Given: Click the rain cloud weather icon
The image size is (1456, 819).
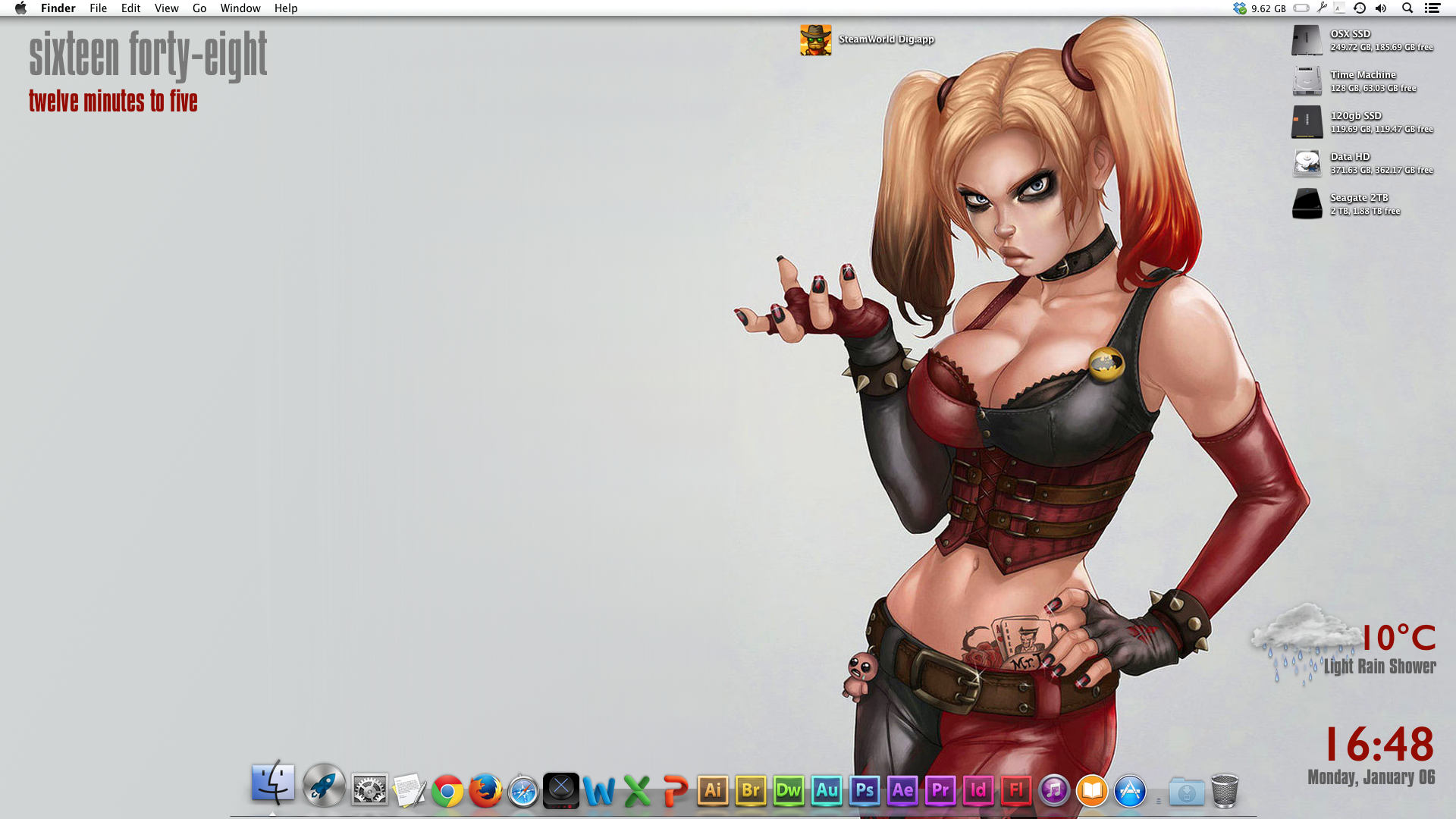Looking at the screenshot, I should (x=1304, y=643).
